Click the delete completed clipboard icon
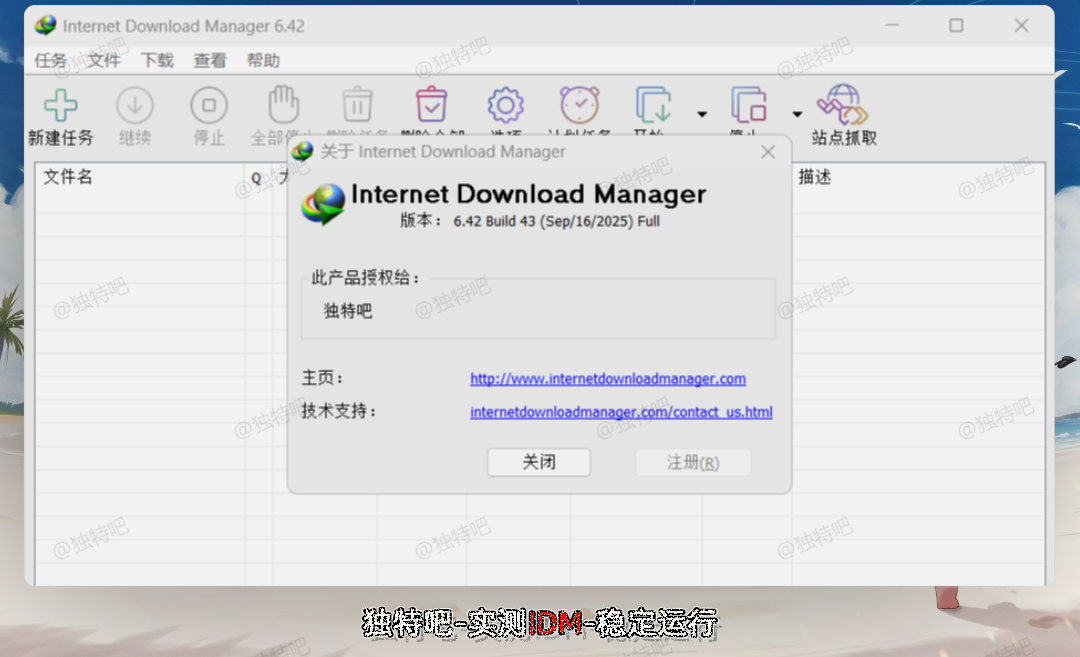The width and height of the screenshot is (1080, 657). (431, 105)
